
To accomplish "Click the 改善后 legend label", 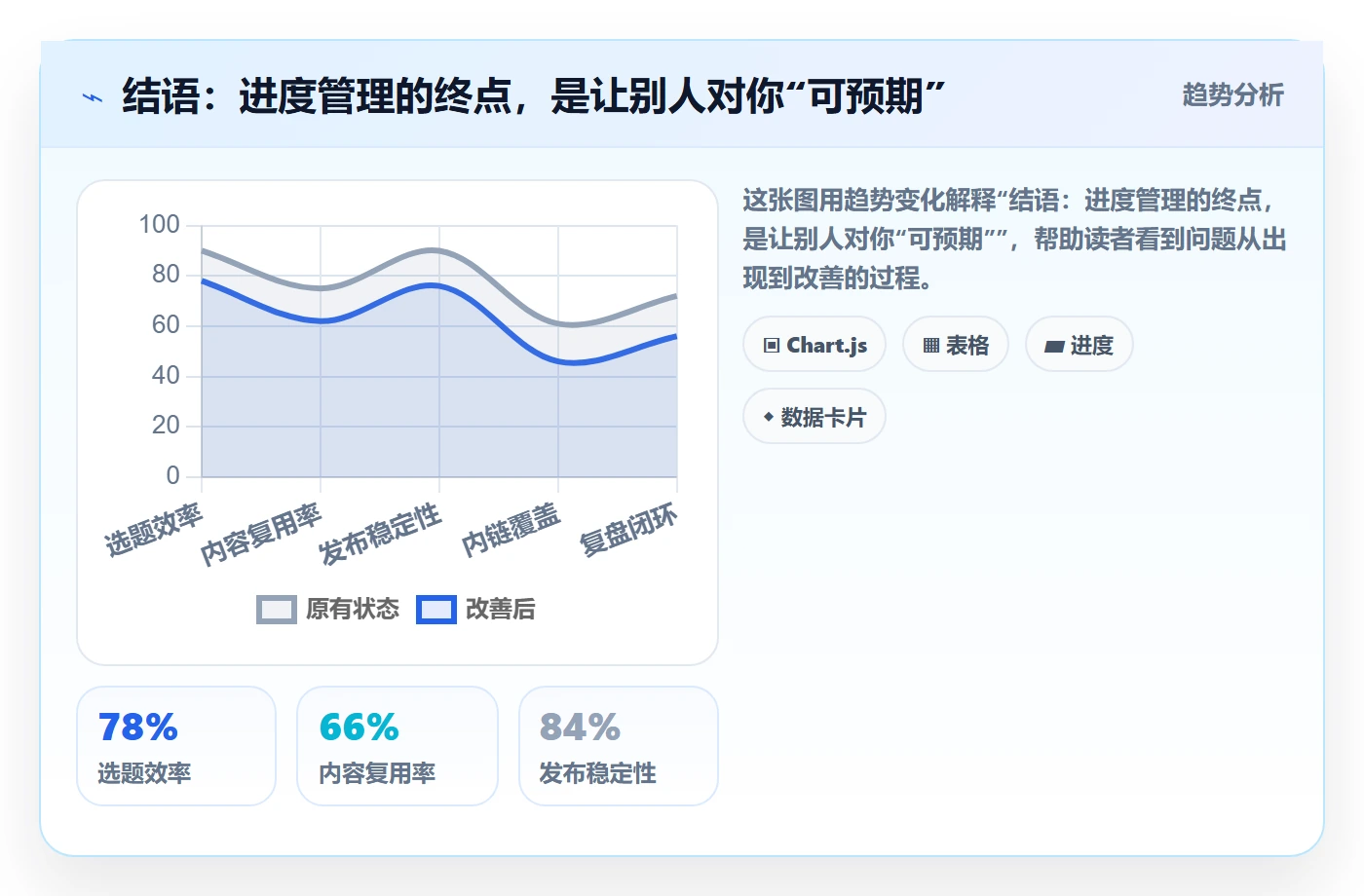I will click(x=501, y=610).
